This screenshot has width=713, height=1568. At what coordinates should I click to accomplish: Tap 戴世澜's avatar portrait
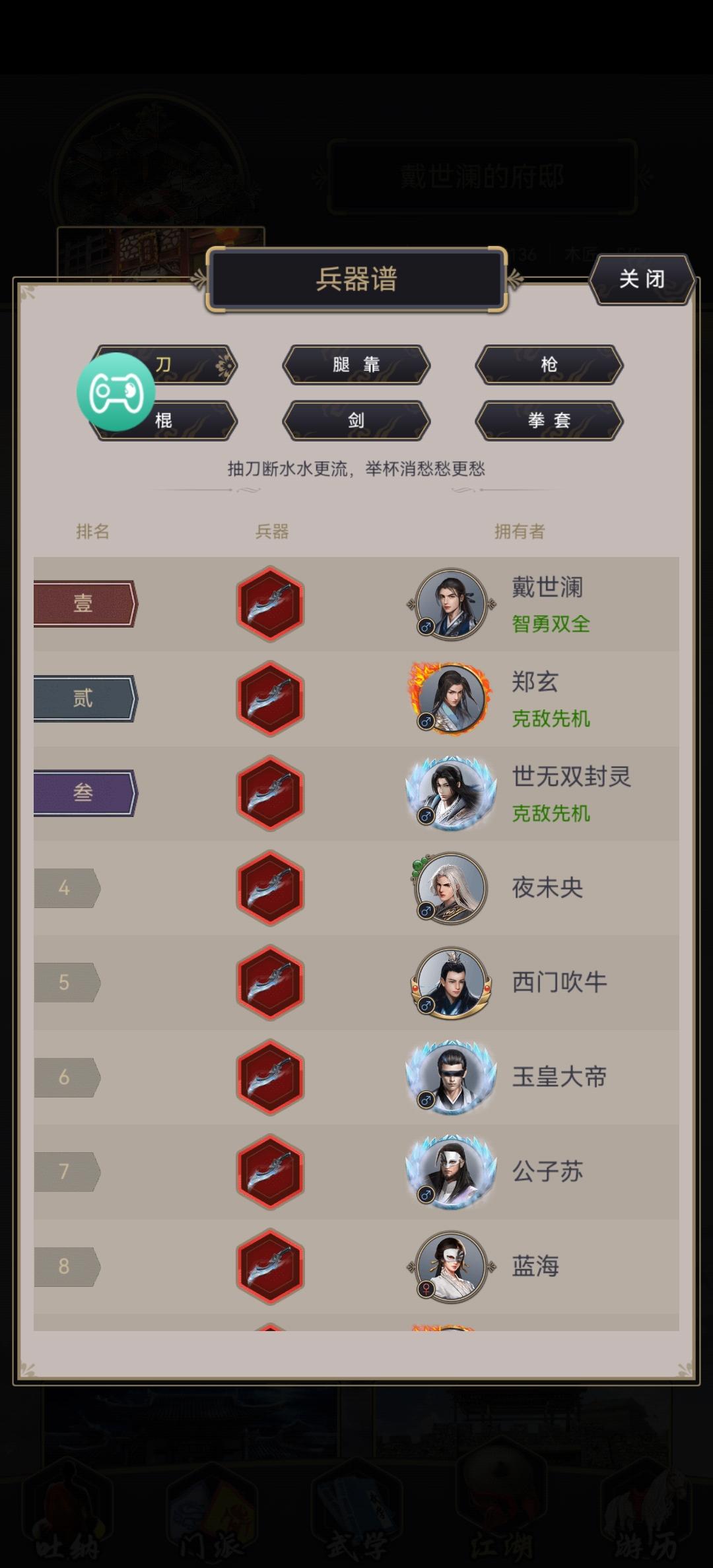[x=452, y=604]
